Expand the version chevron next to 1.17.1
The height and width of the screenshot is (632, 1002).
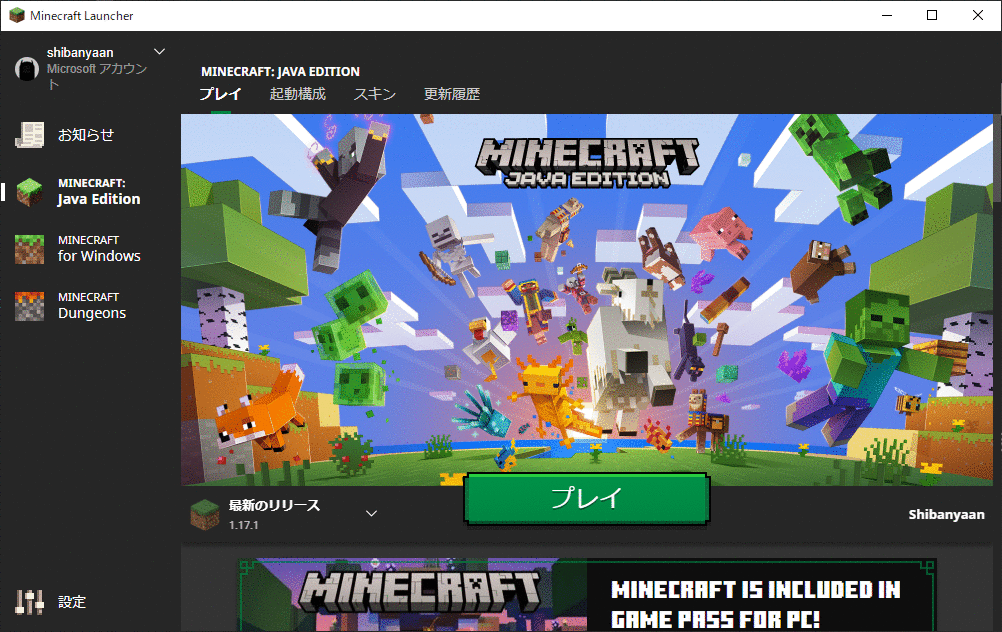(370, 511)
